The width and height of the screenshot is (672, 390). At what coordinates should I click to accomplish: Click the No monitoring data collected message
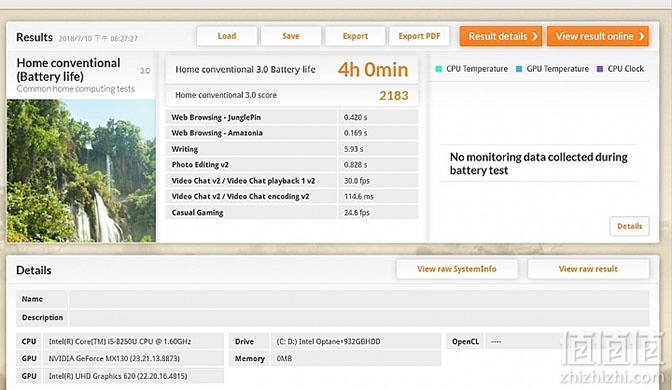point(538,163)
